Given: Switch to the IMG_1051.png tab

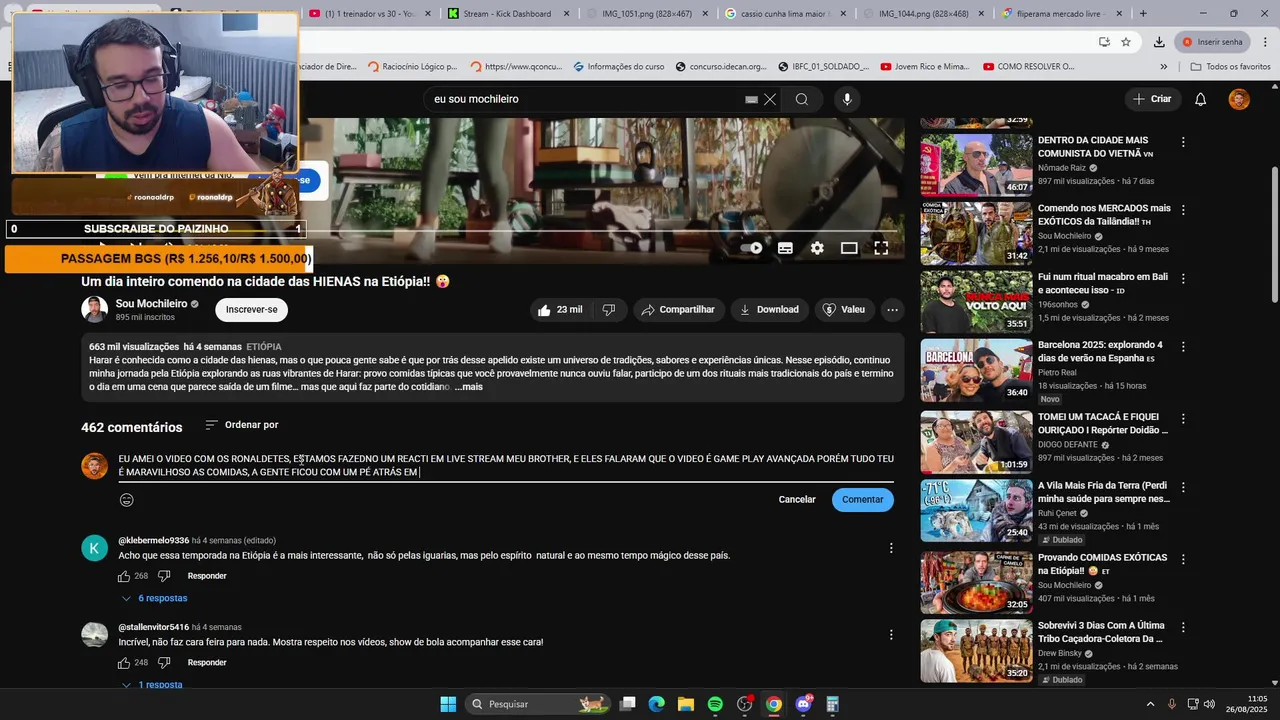Looking at the screenshot, I should (x=647, y=14).
